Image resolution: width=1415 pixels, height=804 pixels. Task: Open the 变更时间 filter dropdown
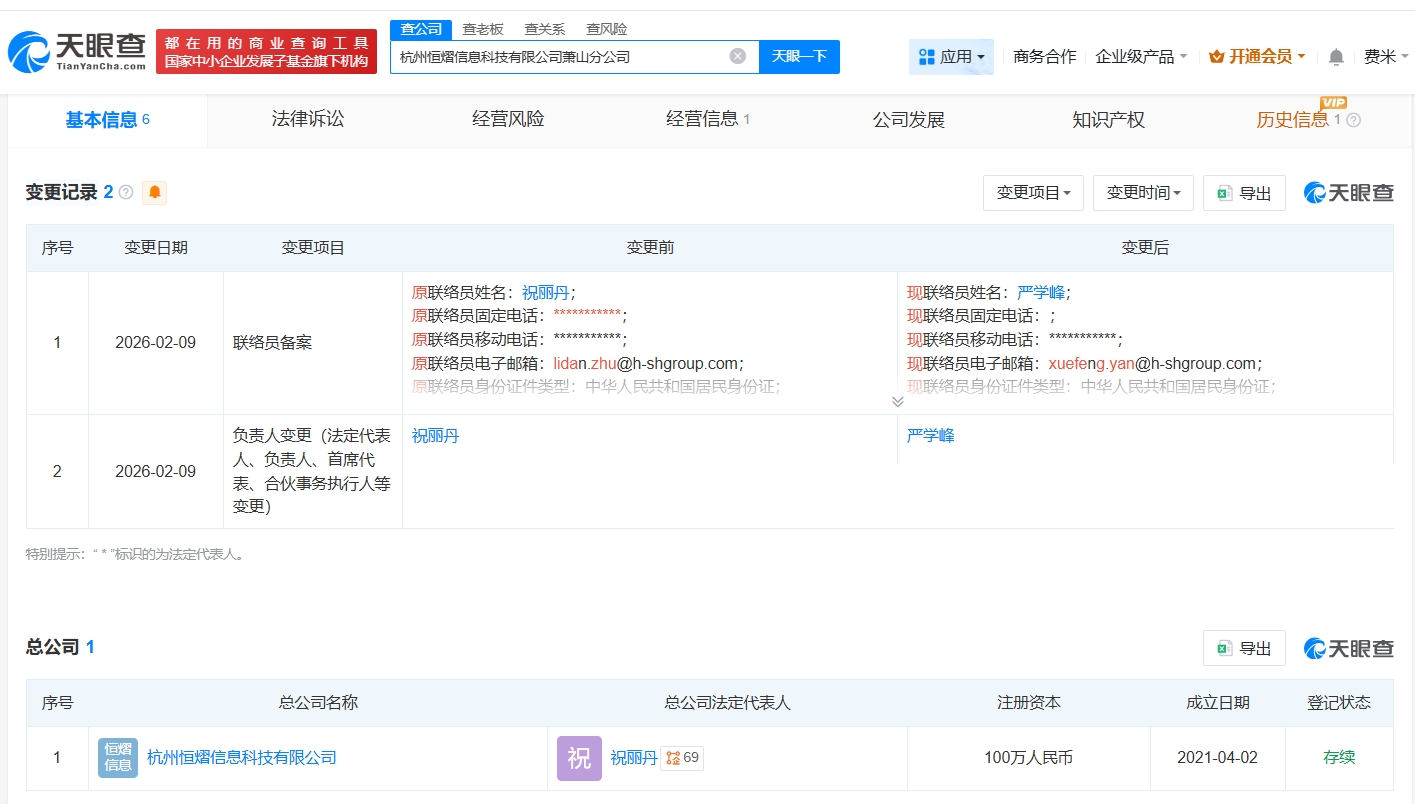pyautogui.click(x=1143, y=193)
